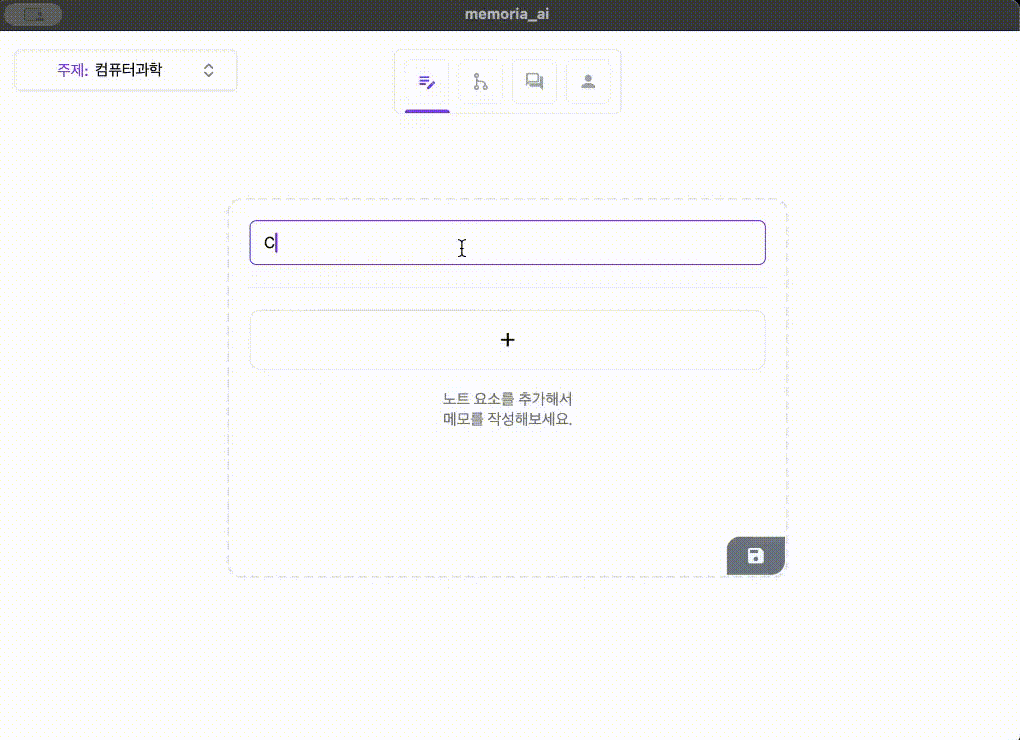1020x740 pixels.
Task: Add a note element with plus button
Action: click(x=507, y=340)
